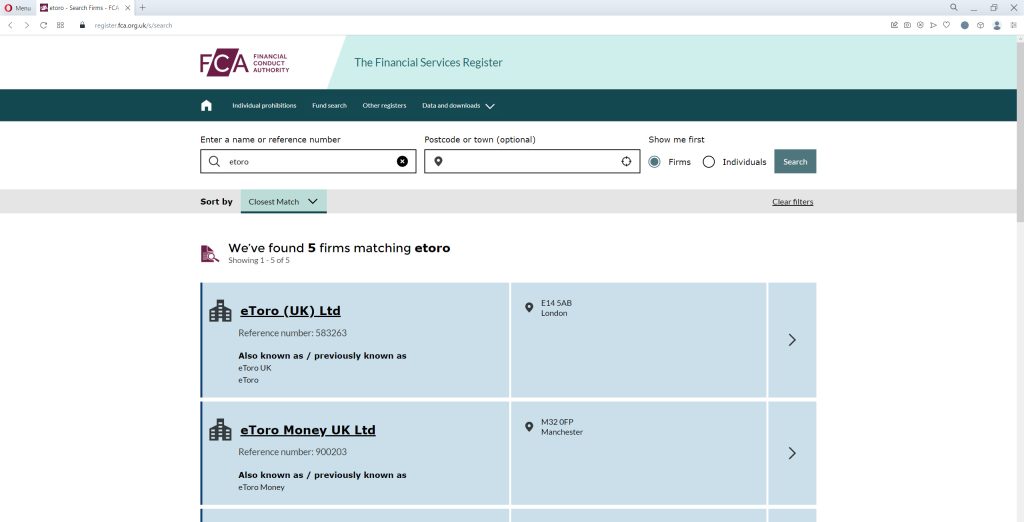Open the Opera Menu button
Screen dimensions: 1024x522
point(18,8)
